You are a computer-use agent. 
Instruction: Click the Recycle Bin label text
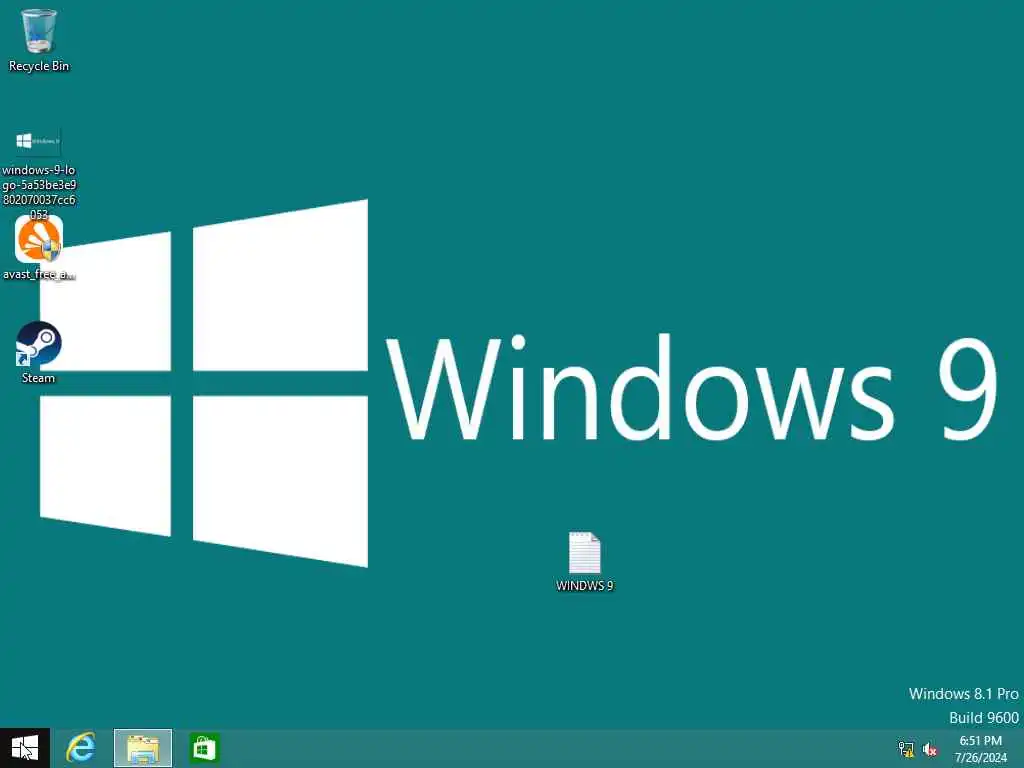tap(39, 66)
